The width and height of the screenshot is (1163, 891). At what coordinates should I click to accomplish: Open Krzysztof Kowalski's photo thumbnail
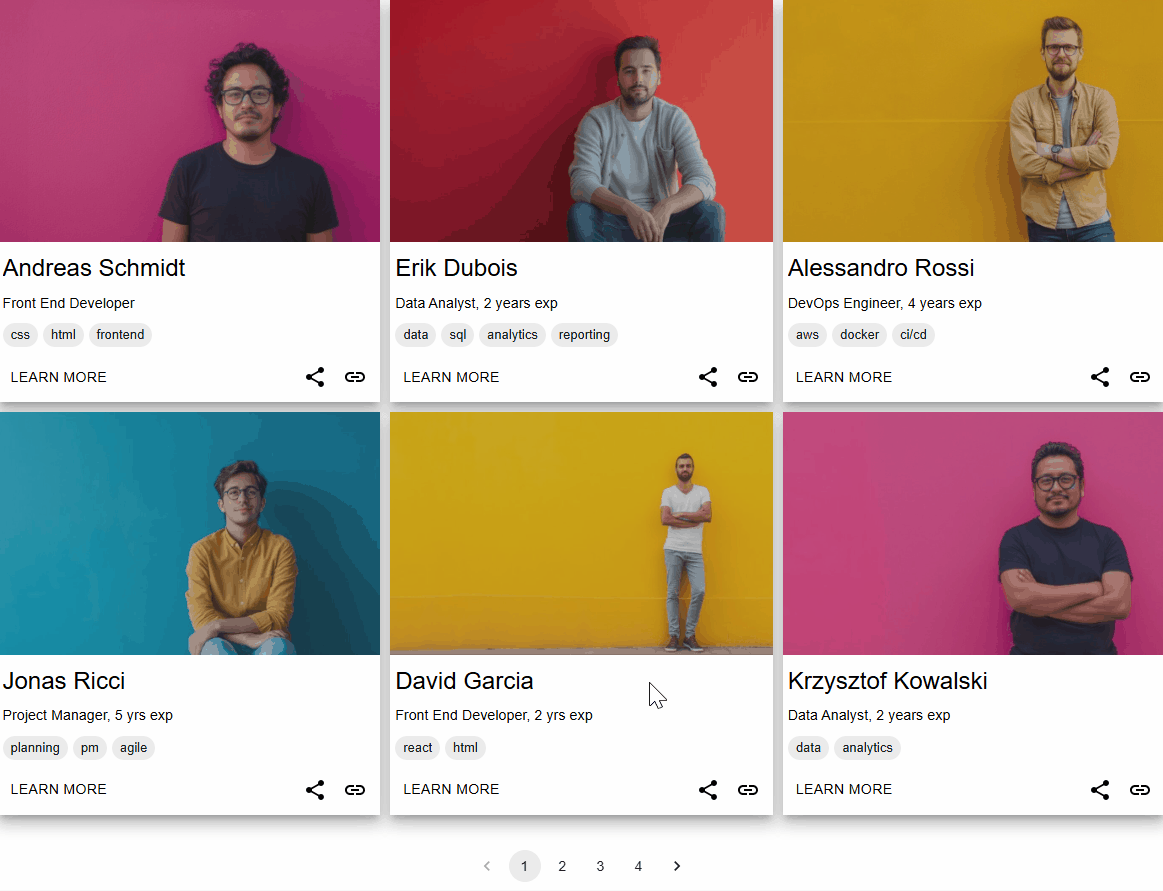click(973, 533)
